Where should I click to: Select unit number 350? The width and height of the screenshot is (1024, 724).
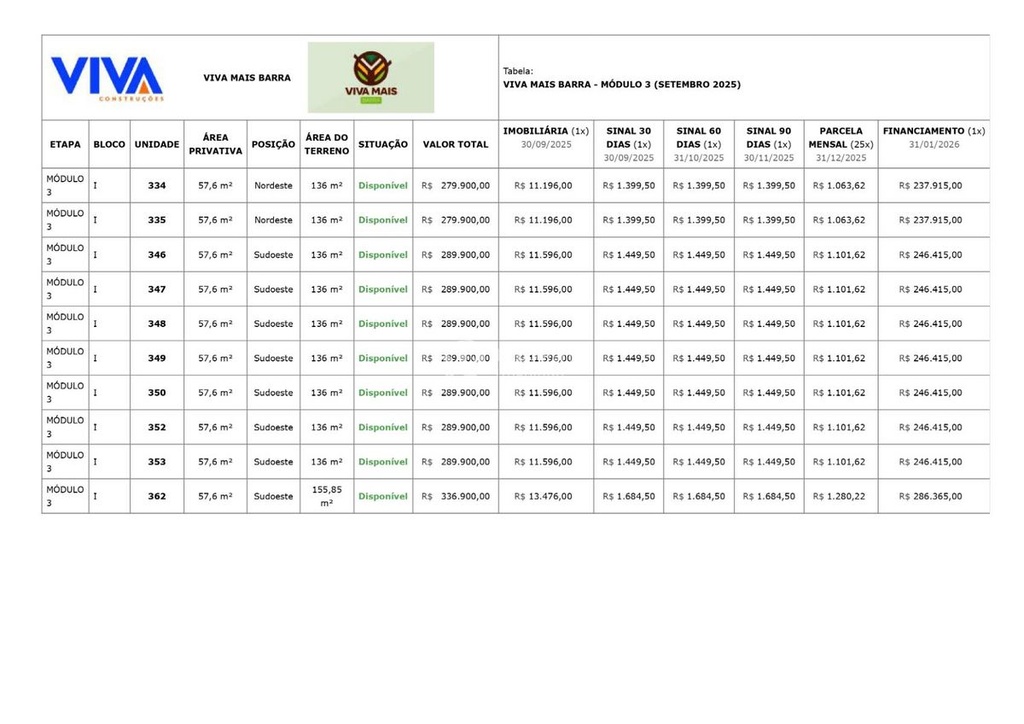coord(157,393)
